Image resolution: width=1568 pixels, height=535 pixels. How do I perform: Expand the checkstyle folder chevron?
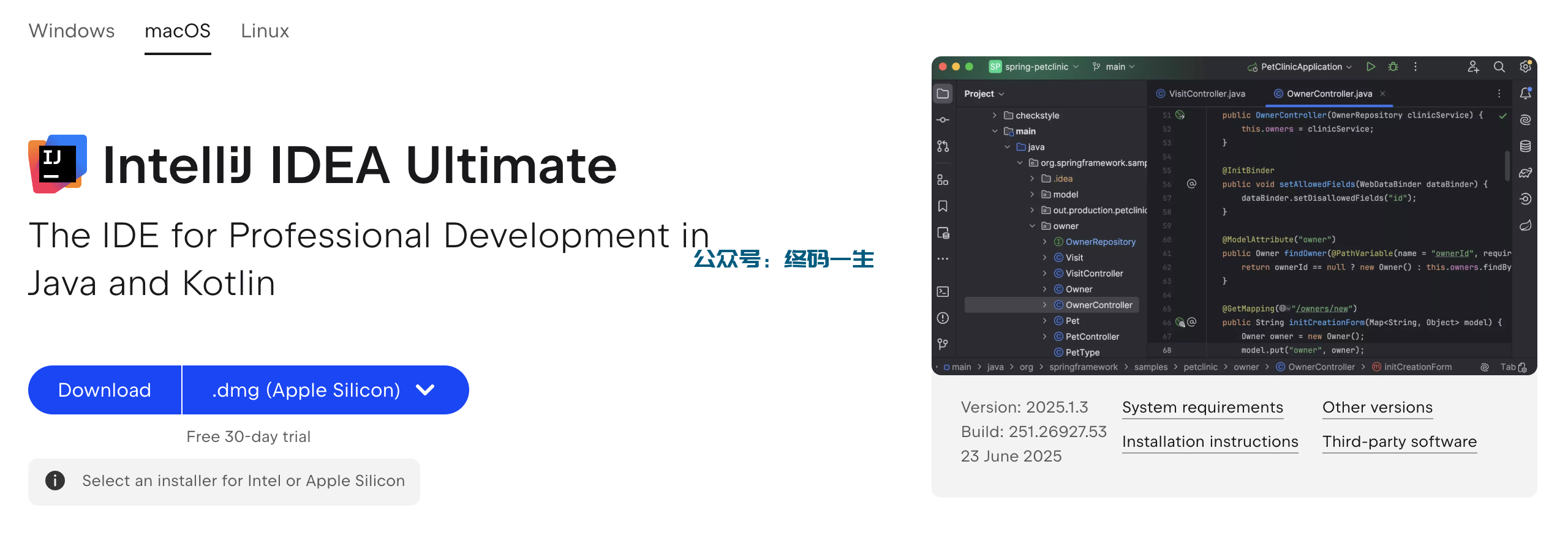[x=995, y=115]
